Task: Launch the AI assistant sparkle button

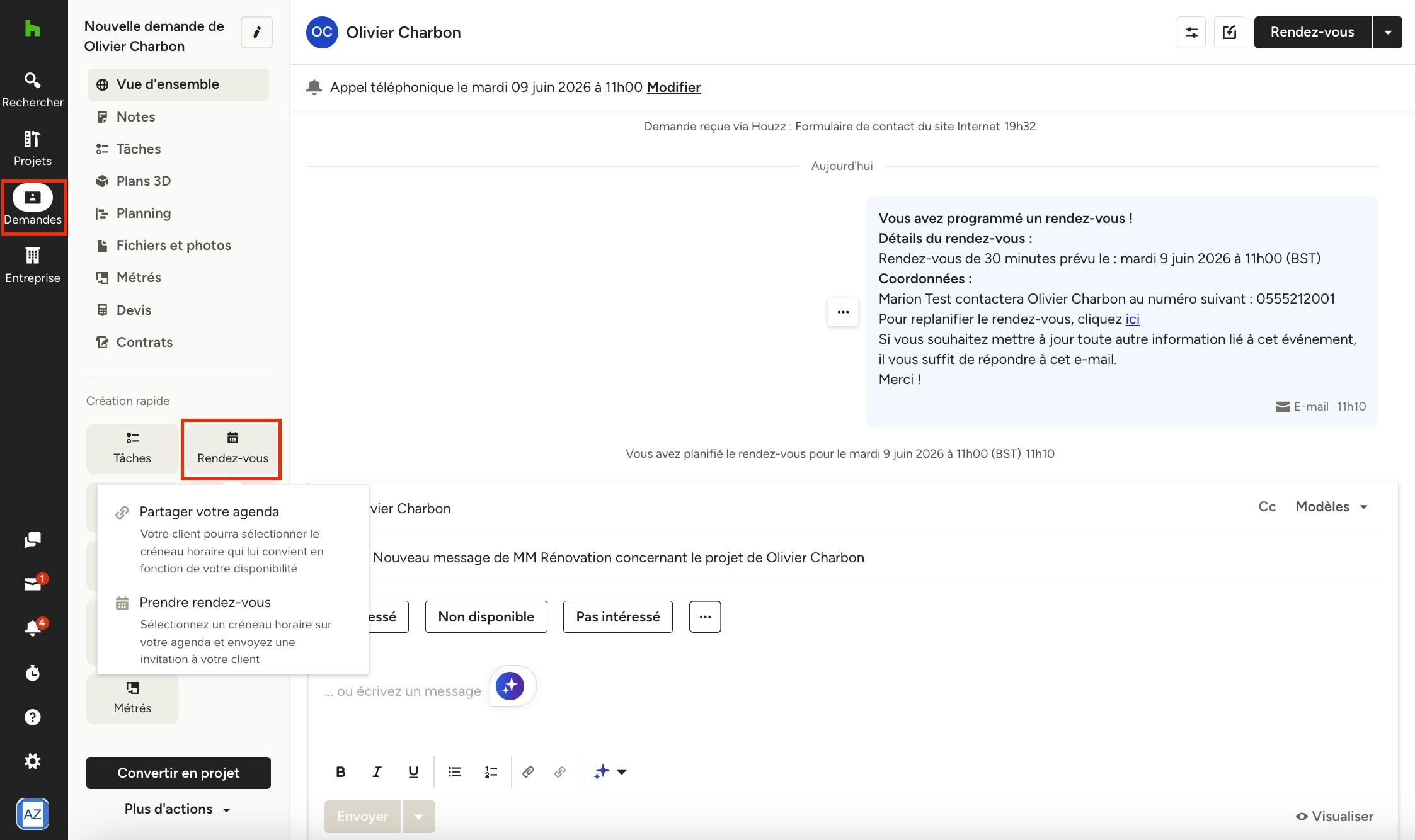Action: point(510,686)
